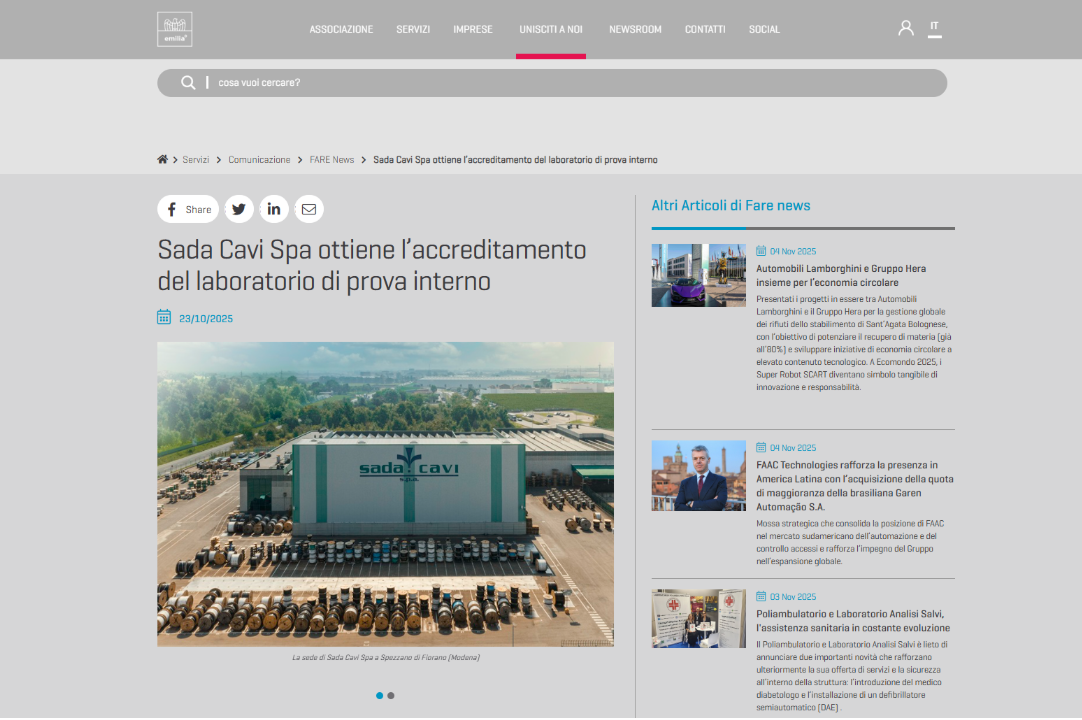Screen dimensions: 1082x720
Task: Share article on LinkedIn
Action: 274,209
